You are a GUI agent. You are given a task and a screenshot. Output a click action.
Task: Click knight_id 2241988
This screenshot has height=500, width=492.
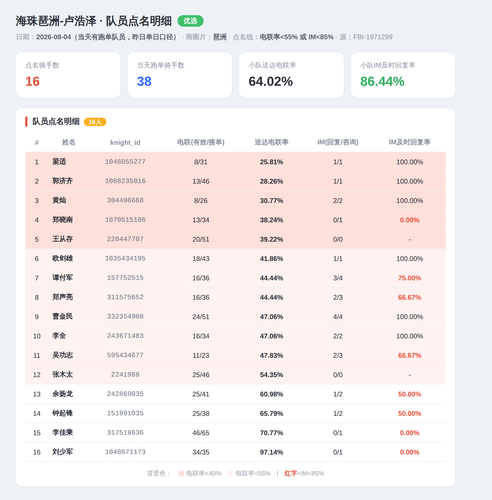click(125, 374)
